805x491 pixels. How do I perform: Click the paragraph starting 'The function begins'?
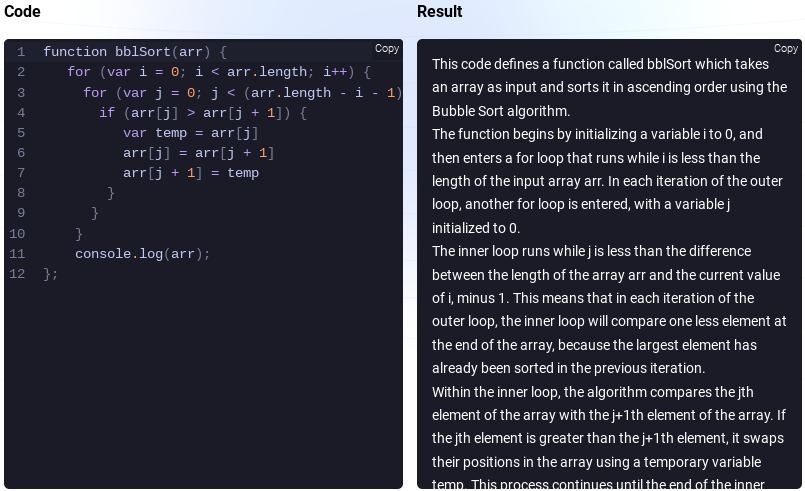(x=607, y=181)
